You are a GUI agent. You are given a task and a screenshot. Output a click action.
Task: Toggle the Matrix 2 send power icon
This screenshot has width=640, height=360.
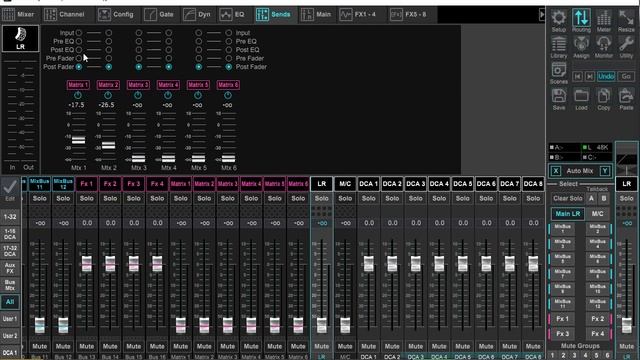(x=108, y=95)
